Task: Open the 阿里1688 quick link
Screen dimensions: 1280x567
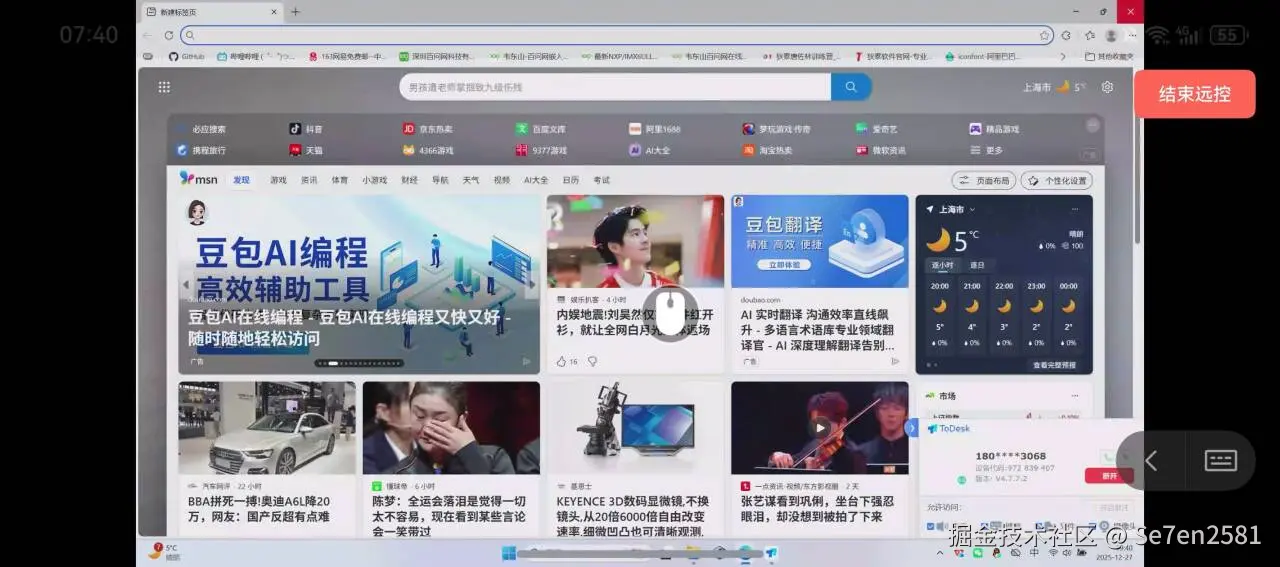Action: click(x=655, y=129)
